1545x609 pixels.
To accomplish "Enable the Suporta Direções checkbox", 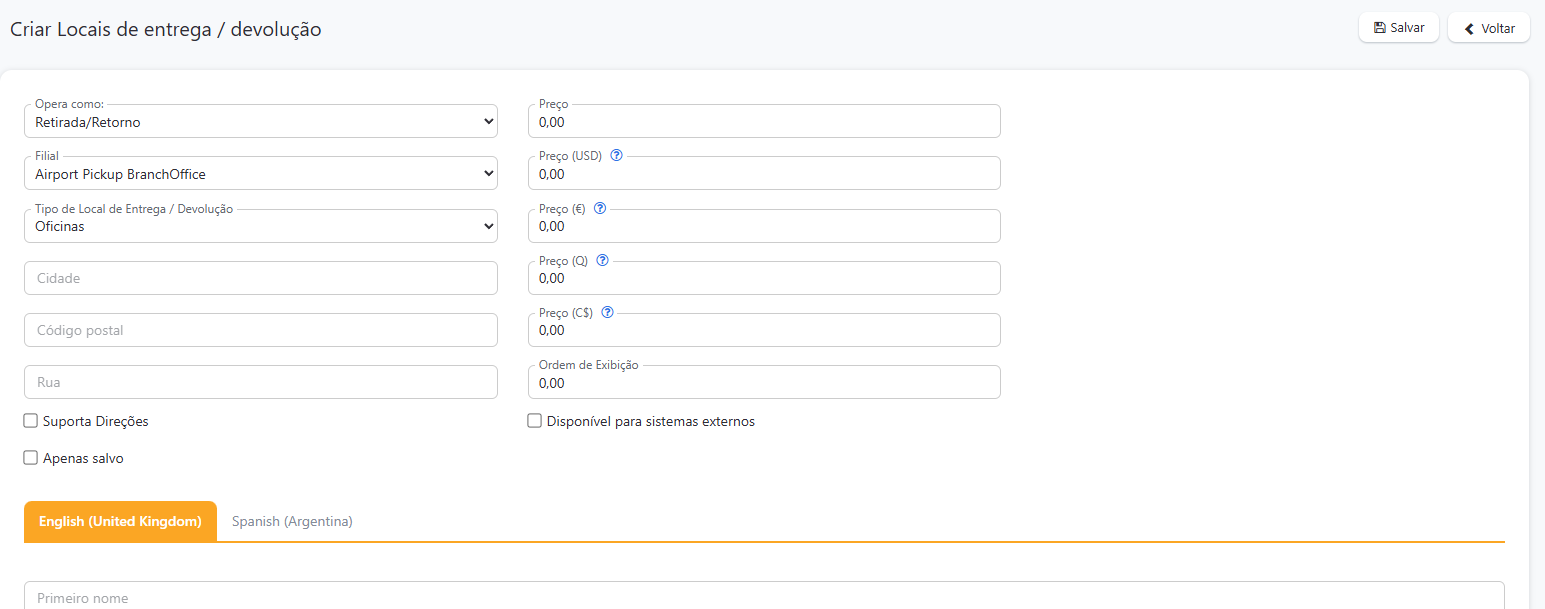I will (x=31, y=421).
